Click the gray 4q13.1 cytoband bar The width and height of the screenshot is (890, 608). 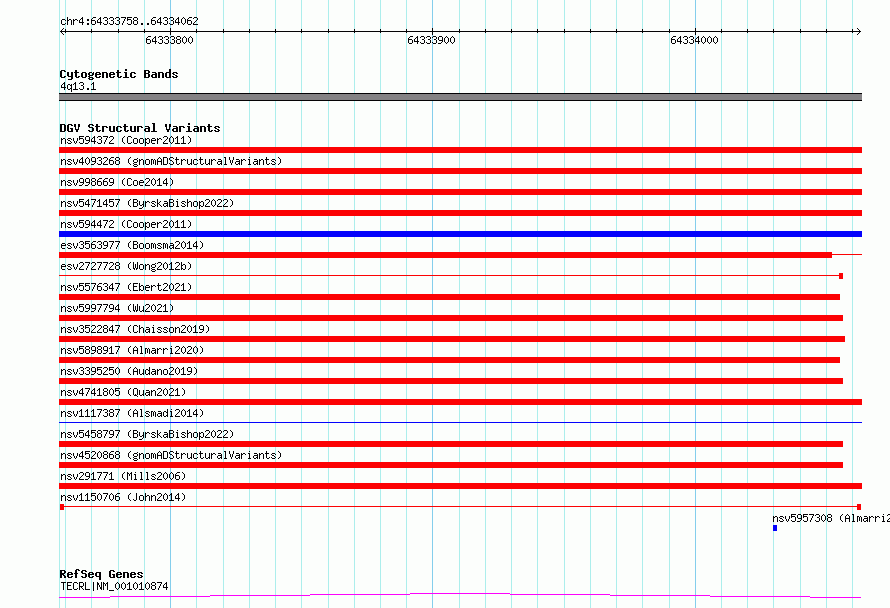click(x=460, y=97)
